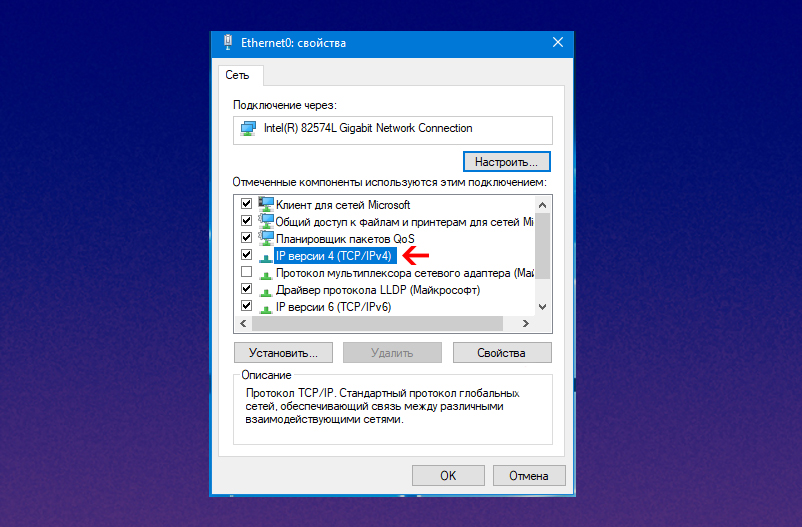The width and height of the screenshot is (802, 527).
Task: Click the IP версии 4 protocol icon
Action: (x=265, y=257)
